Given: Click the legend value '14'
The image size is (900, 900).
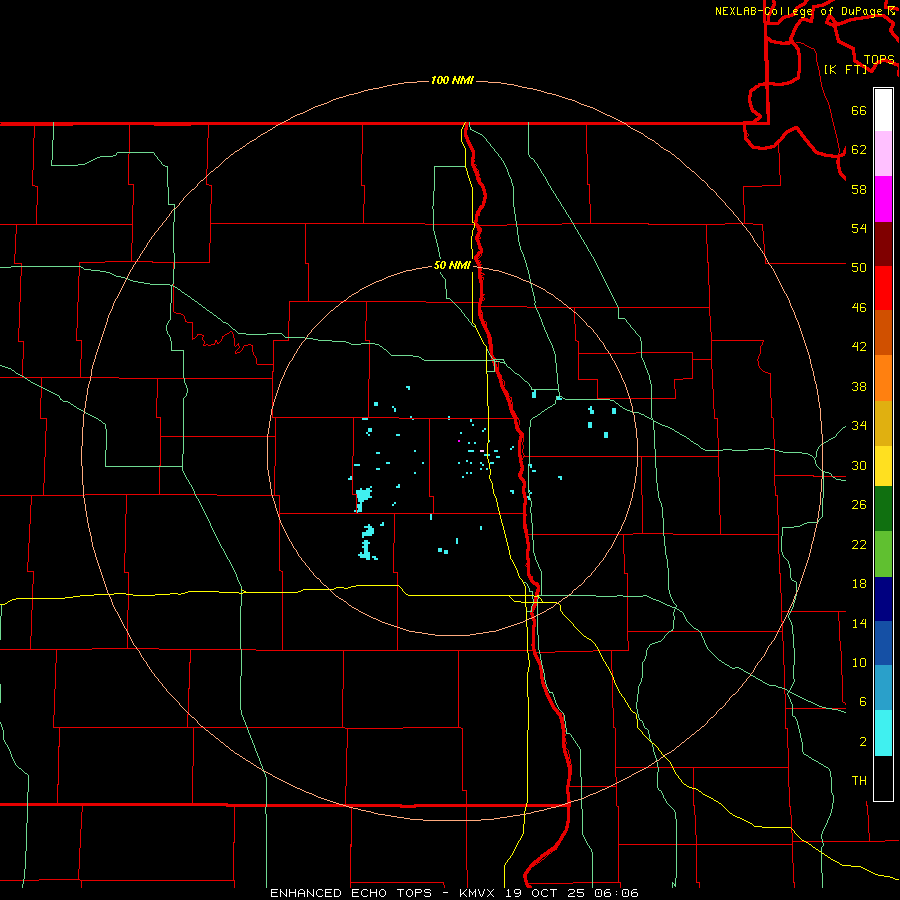Looking at the screenshot, I should (x=859, y=623).
